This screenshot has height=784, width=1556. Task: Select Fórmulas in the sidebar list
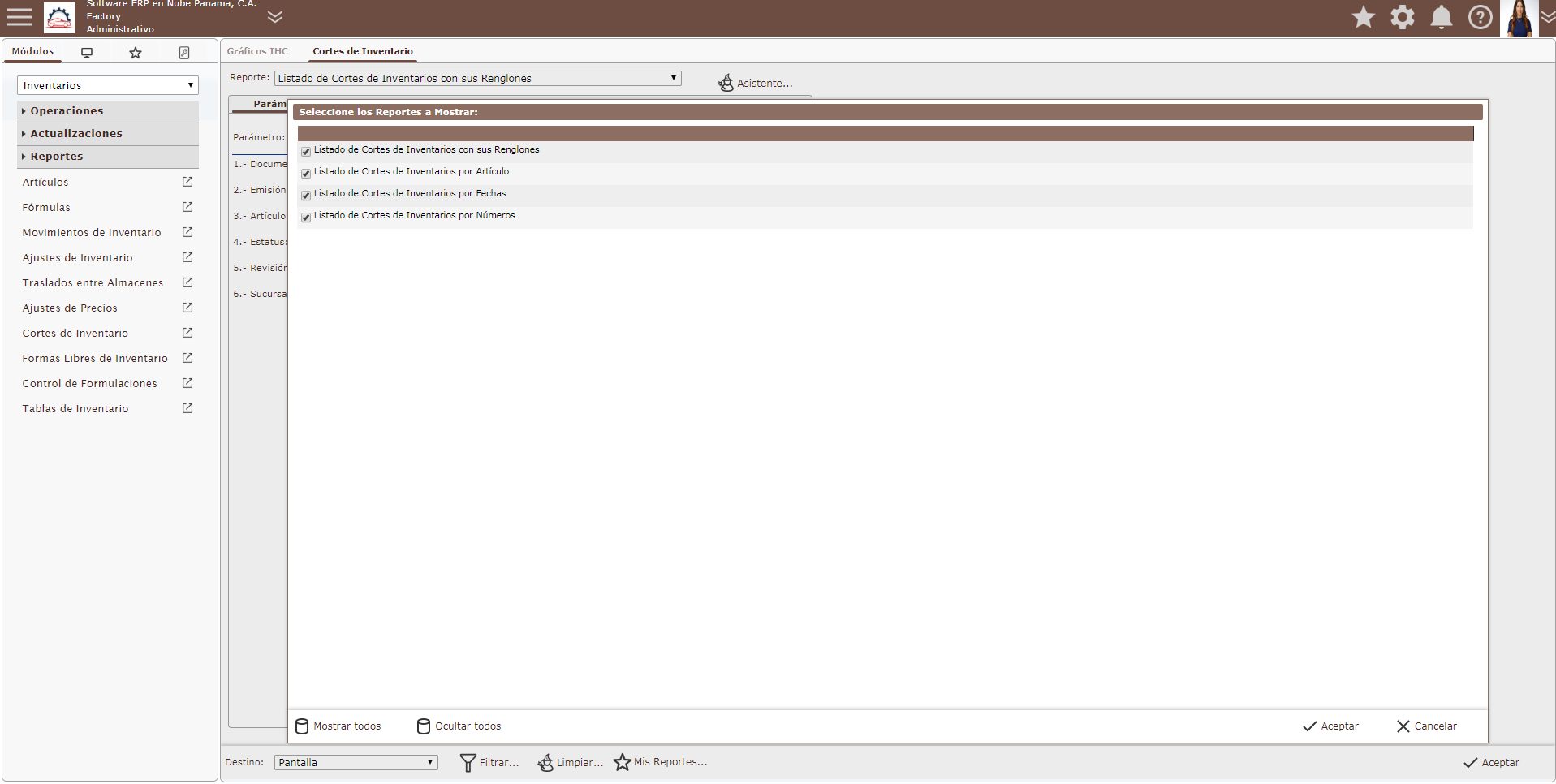(x=46, y=208)
